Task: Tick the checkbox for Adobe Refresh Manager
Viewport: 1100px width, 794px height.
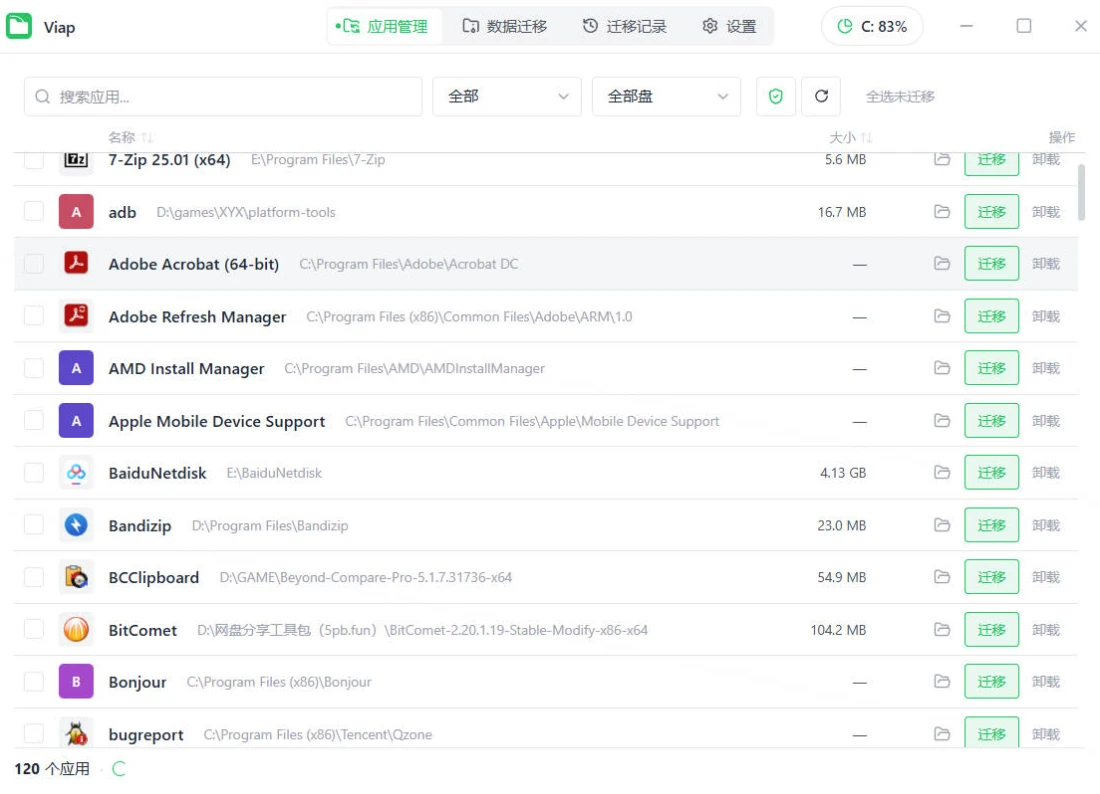Action: [x=34, y=316]
